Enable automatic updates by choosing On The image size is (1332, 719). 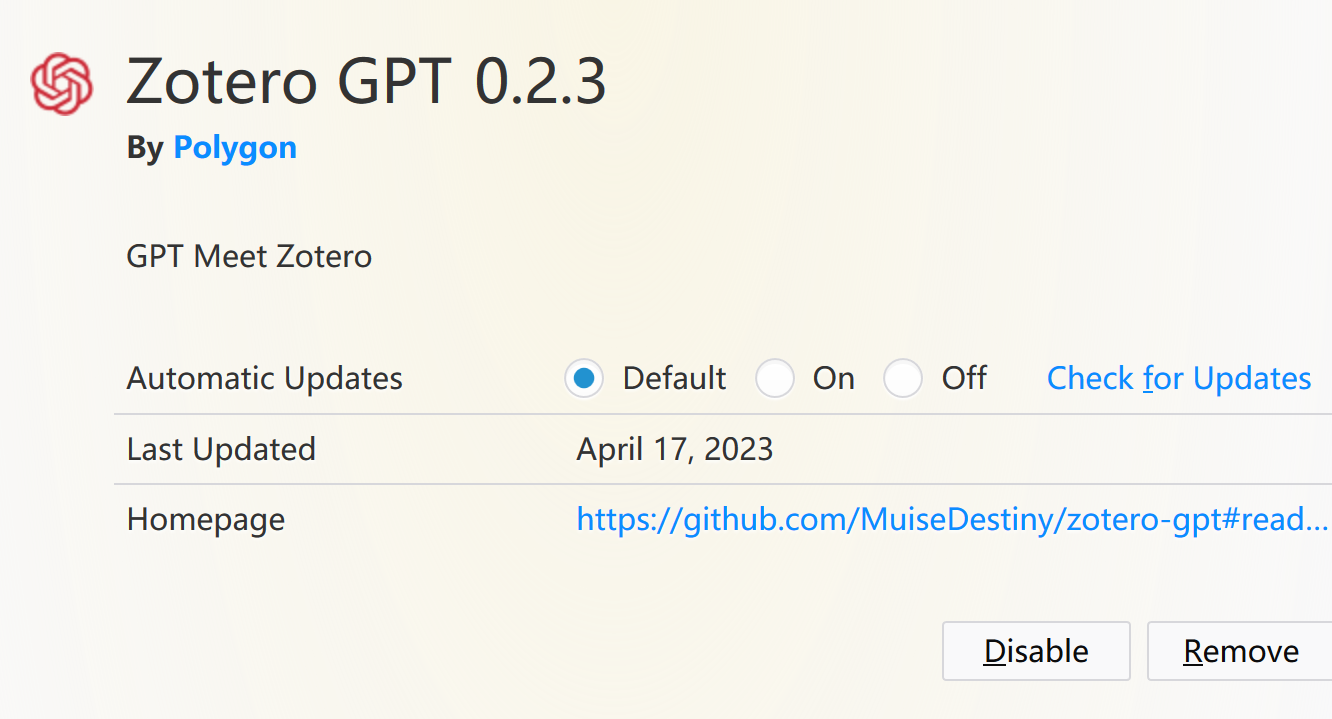(775, 379)
